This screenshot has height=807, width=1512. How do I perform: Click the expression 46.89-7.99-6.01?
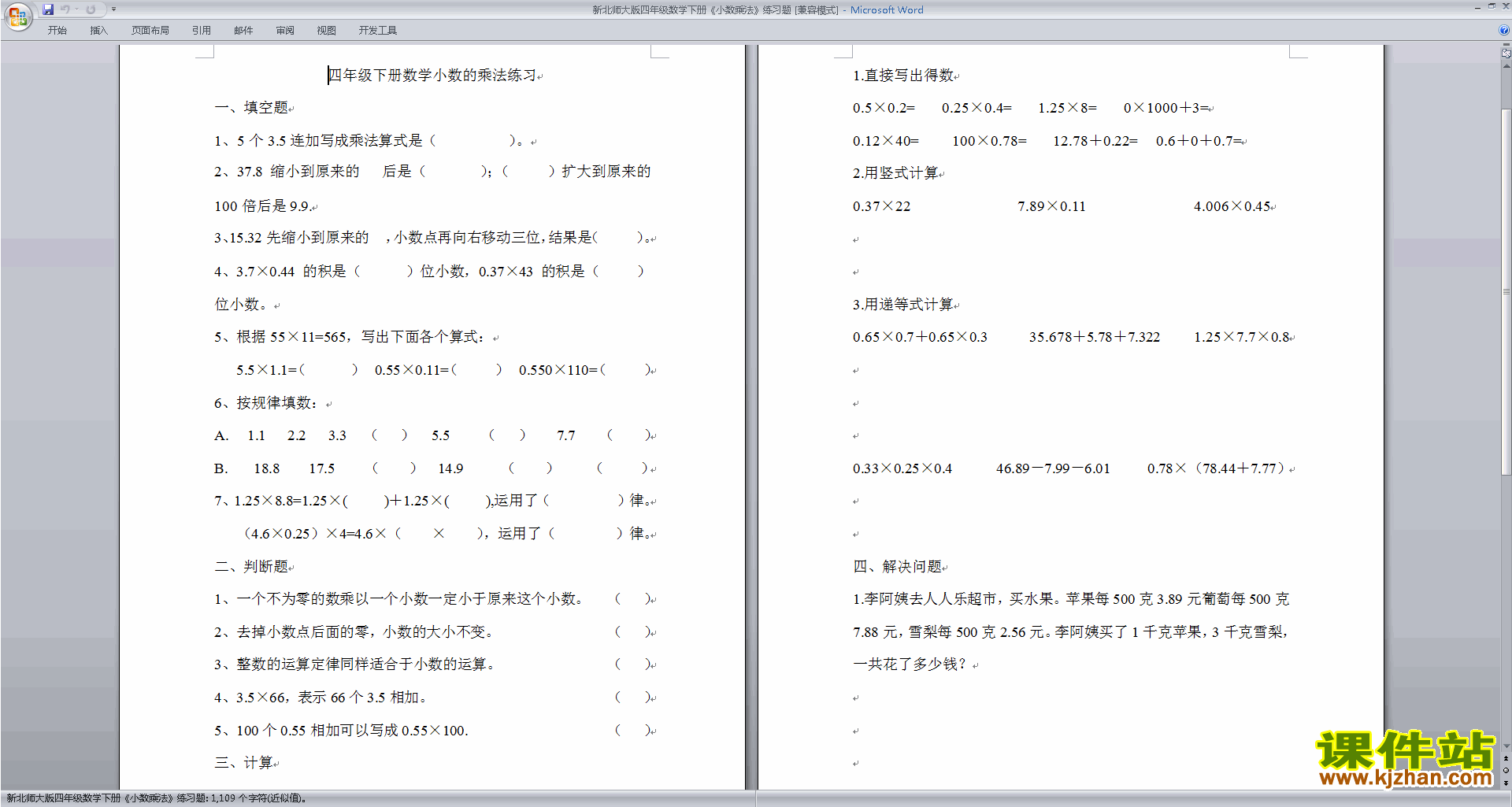click(x=1053, y=468)
